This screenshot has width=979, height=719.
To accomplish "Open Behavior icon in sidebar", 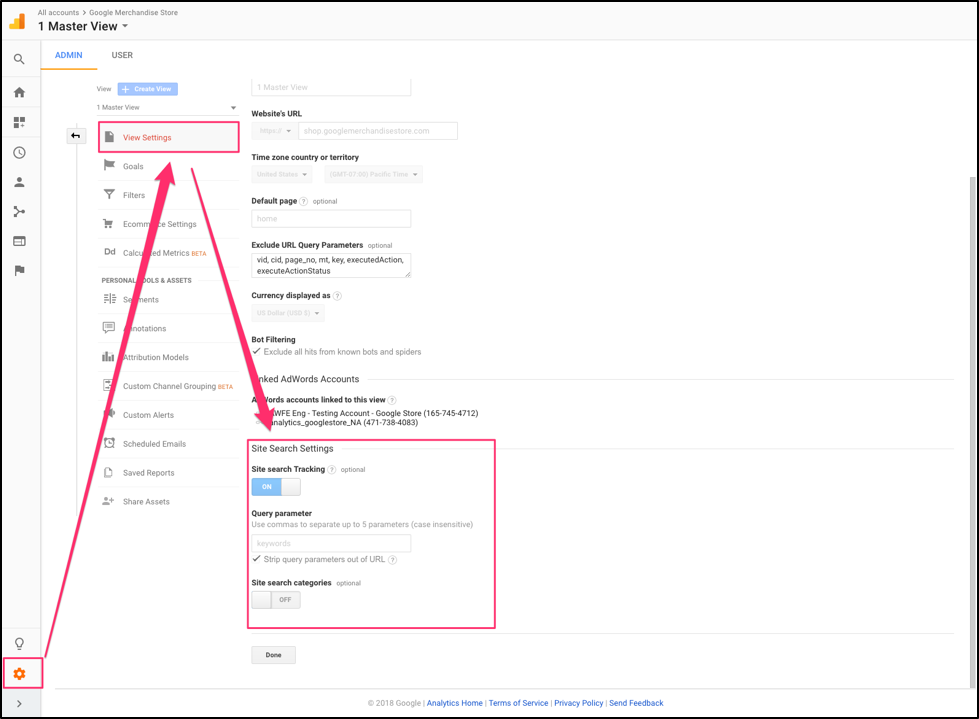I will (x=19, y=241).
